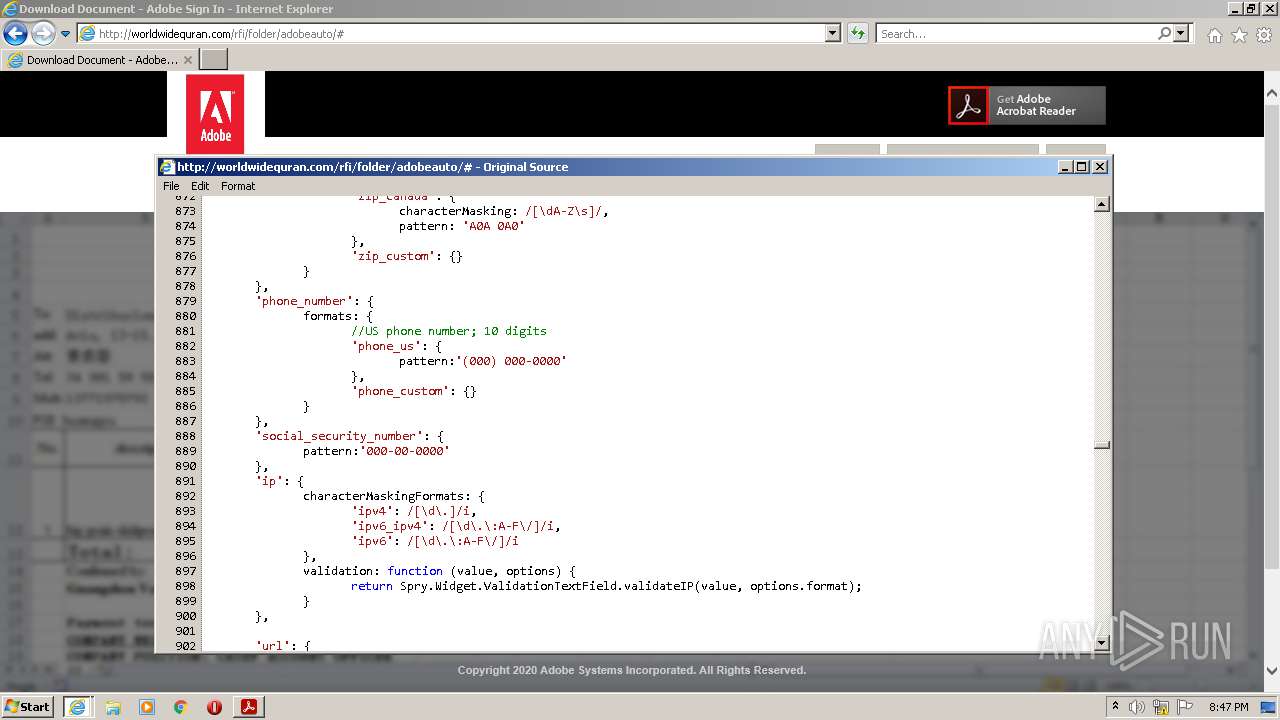The height and width of the screenshot is (720, 1280).
Task: Click the Internet Explorer taskbar icon
Action: 78,706
